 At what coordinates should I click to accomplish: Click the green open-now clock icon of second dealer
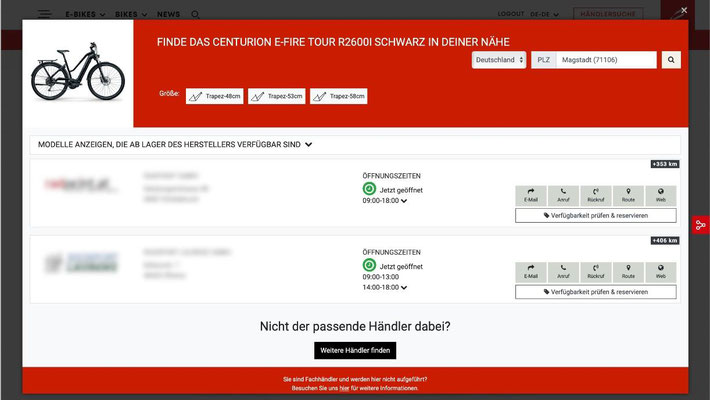point(369,265)
